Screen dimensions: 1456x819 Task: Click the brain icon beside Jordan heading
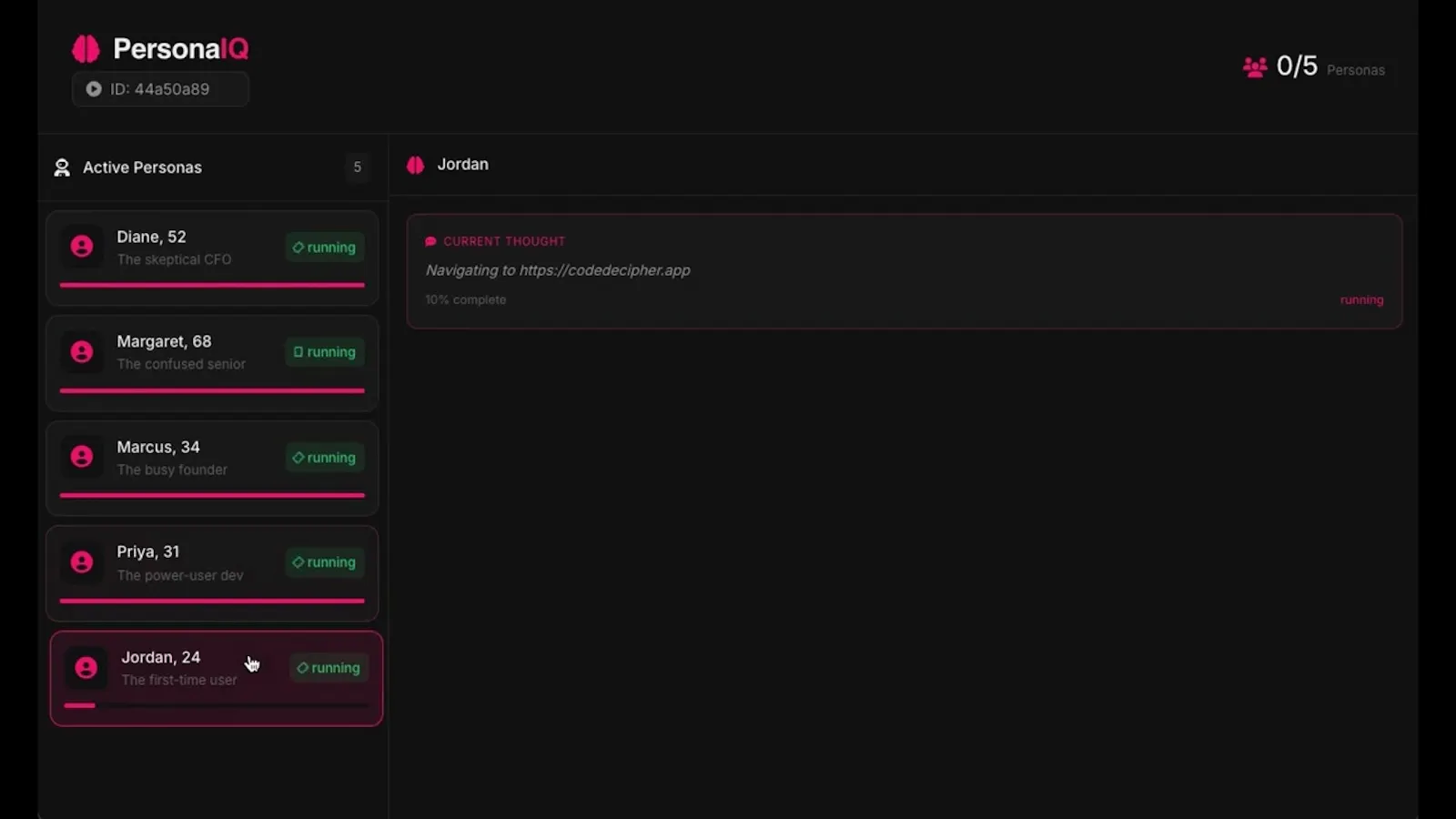pos(415,165)
